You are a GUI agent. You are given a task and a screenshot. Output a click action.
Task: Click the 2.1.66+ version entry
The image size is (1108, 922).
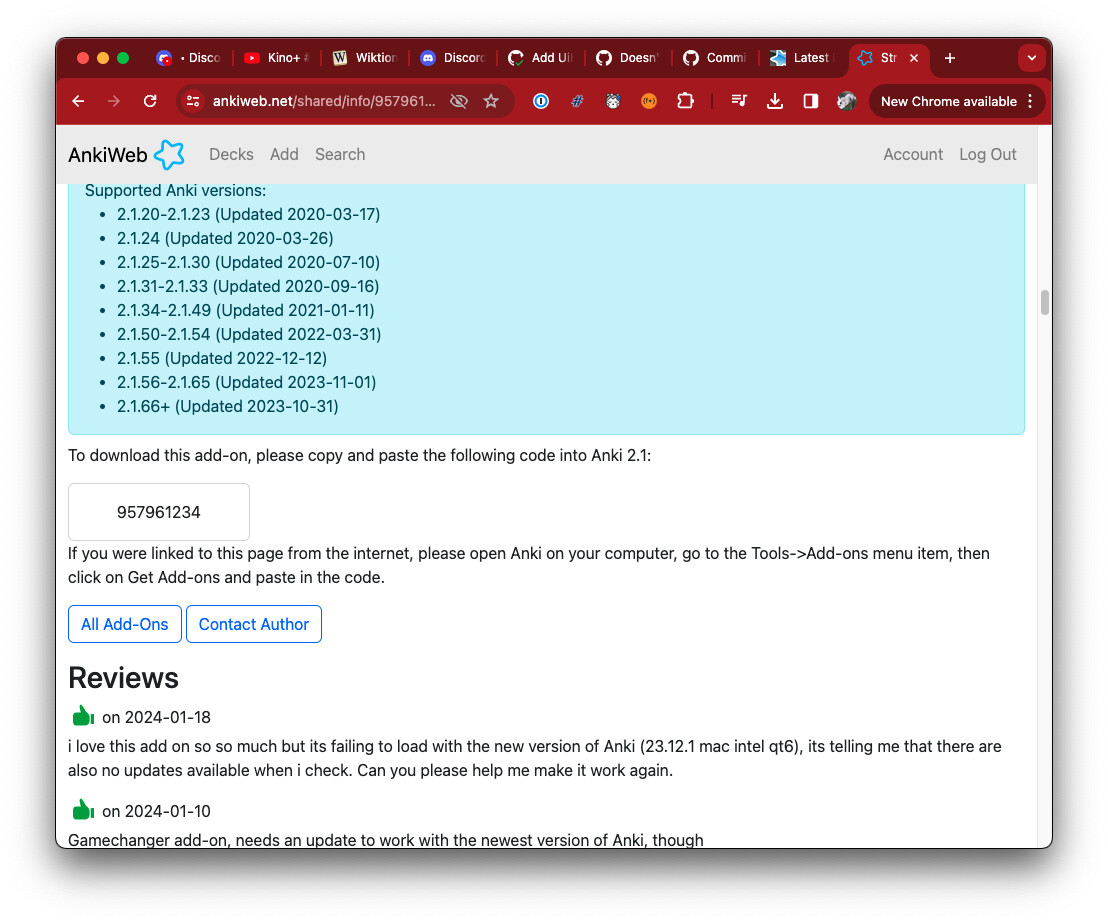(x=228, y=407)
